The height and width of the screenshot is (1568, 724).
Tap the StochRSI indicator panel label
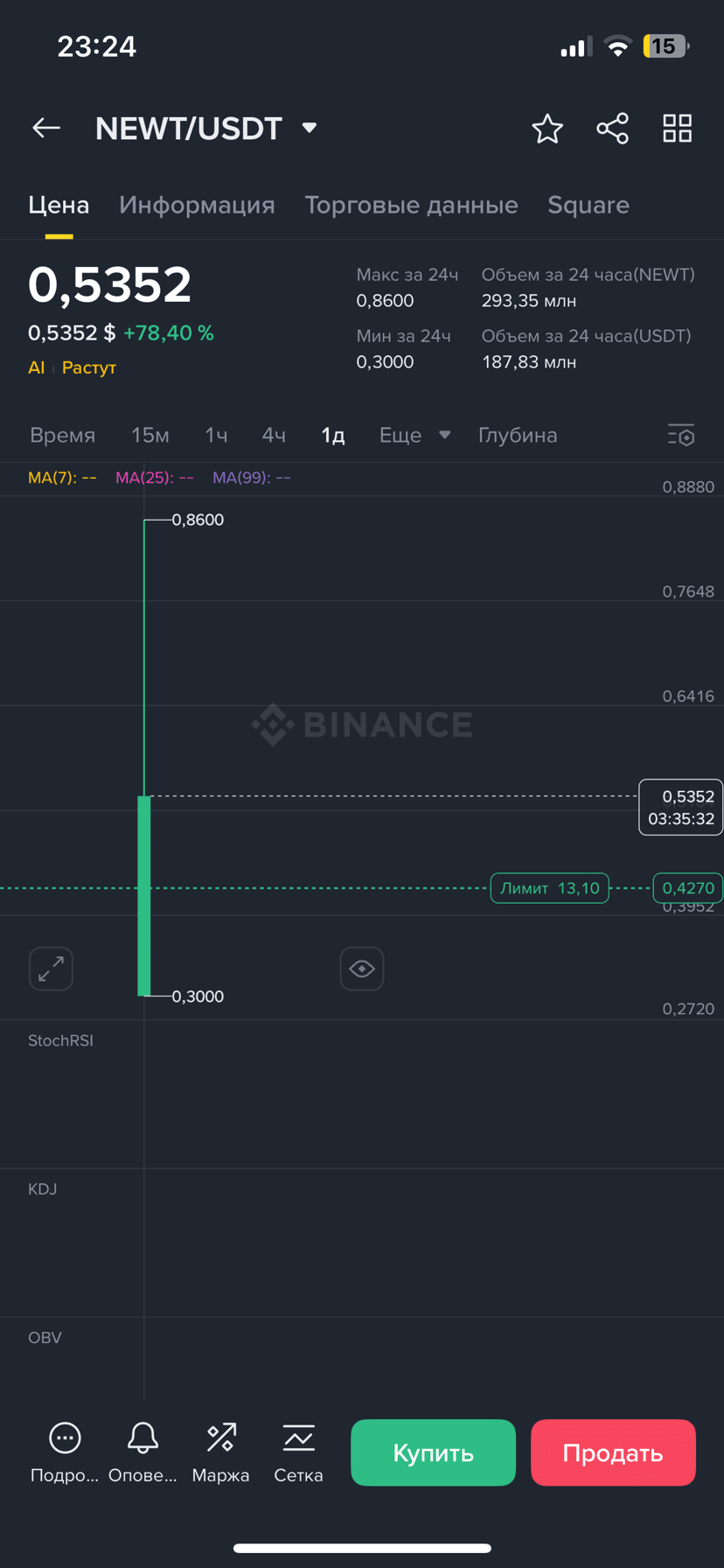pos(60,1040)
